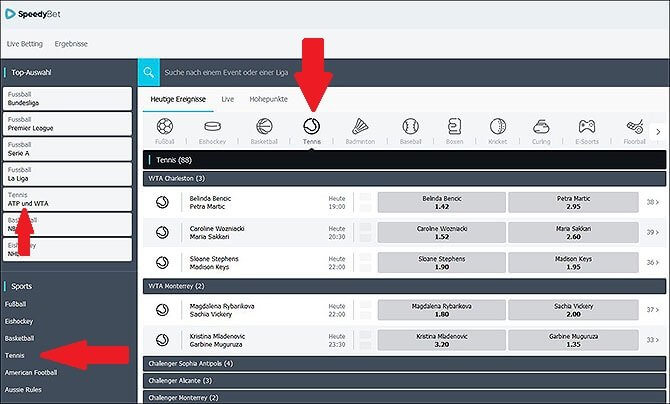Click the search magnifier icon

click(149, 72)
